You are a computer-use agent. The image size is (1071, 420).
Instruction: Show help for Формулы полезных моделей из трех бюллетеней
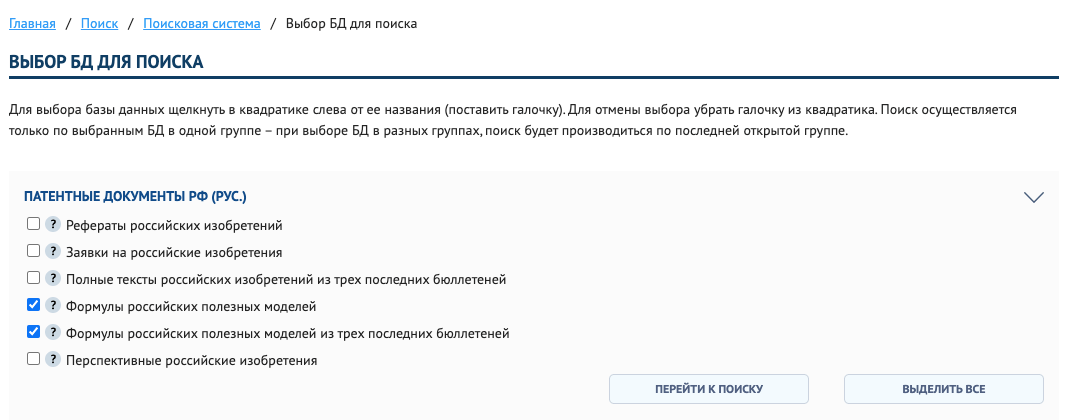[54, 333]
